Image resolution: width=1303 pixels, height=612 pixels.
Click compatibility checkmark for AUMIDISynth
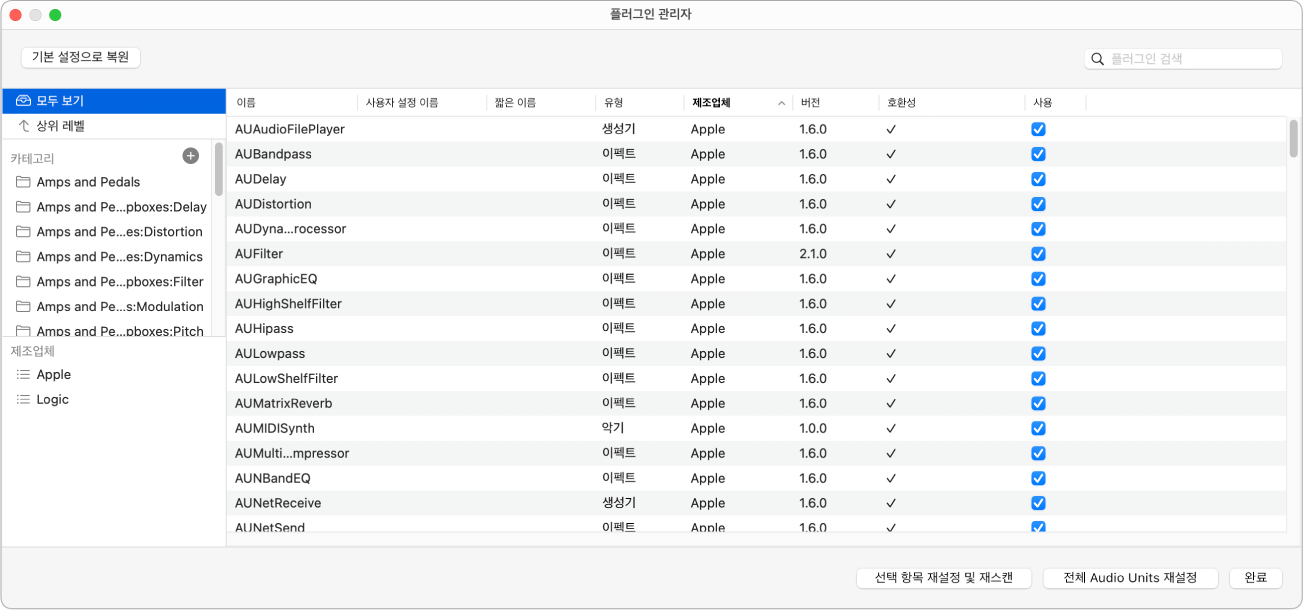point(891,428)
